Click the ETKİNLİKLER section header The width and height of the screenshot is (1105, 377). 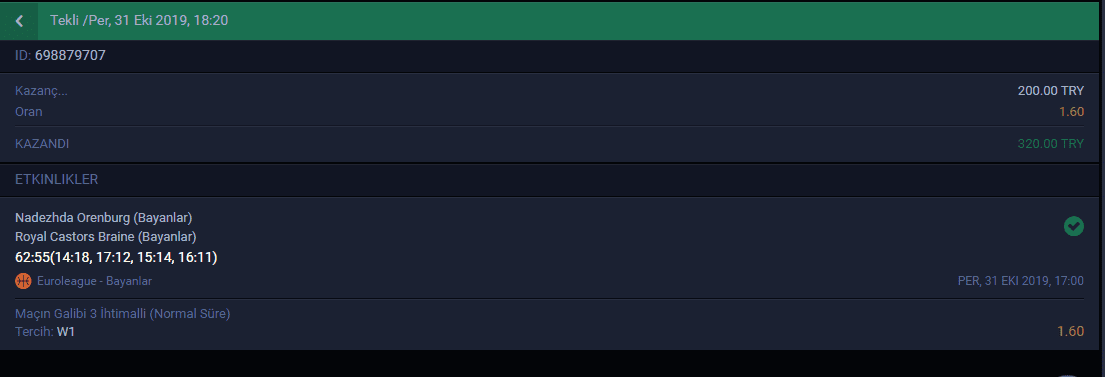point(56,180)
